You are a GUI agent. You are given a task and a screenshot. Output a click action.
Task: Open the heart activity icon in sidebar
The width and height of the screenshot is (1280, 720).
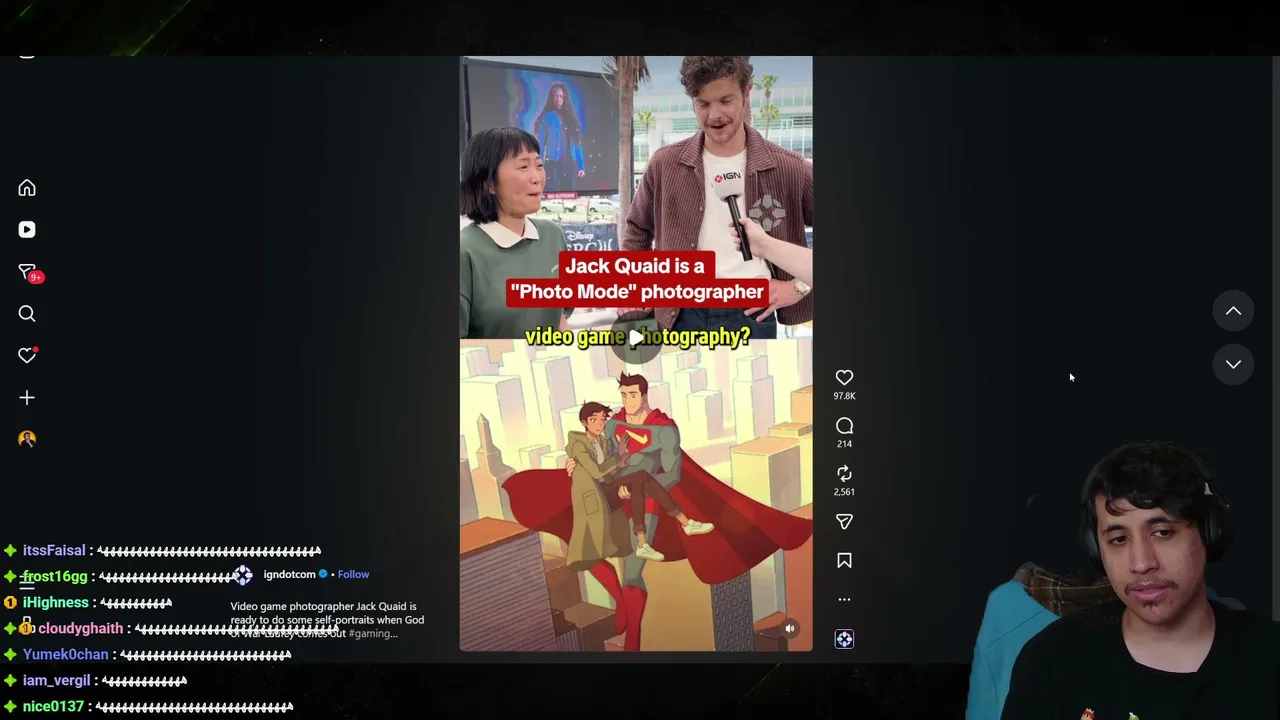(x=27, y=356)
